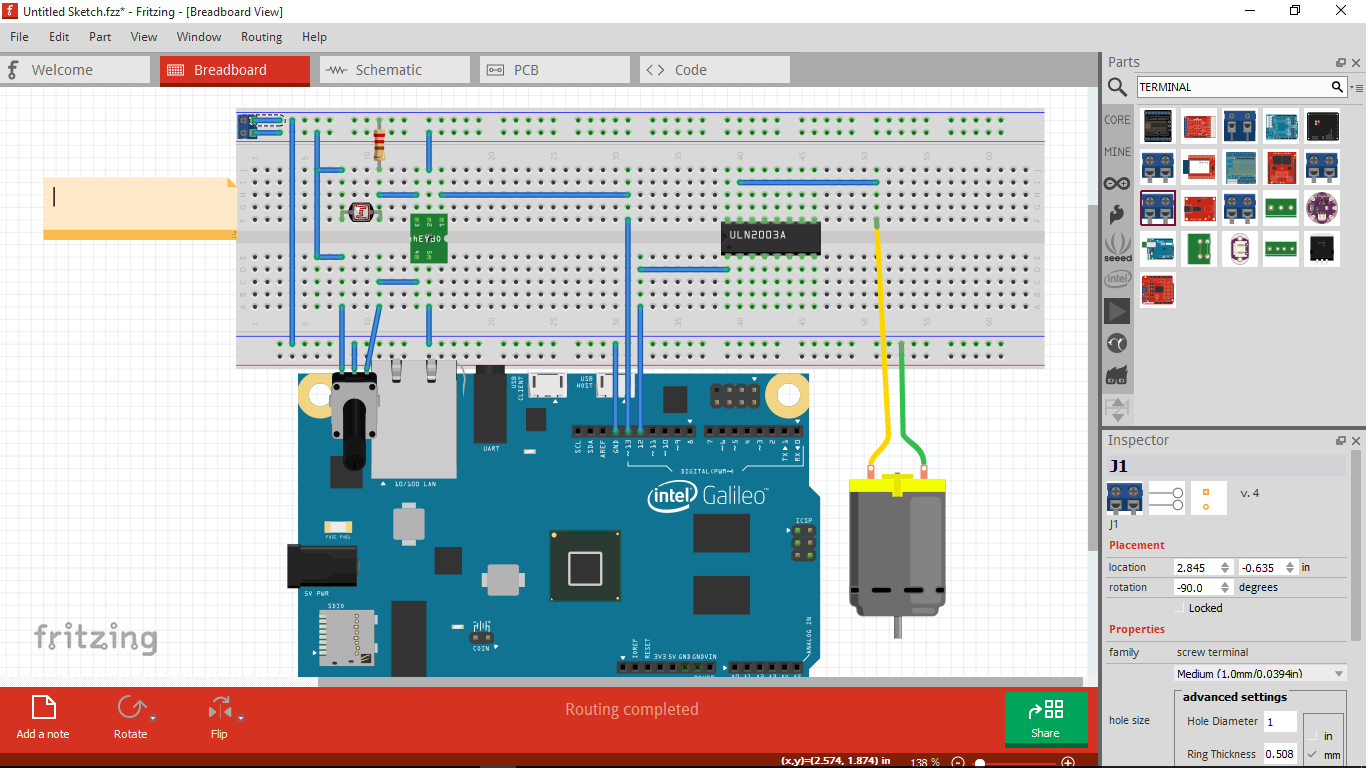This screenshot has width=1366, height=768.
Task: Step the location Y value spinner
Action: 1290,567
